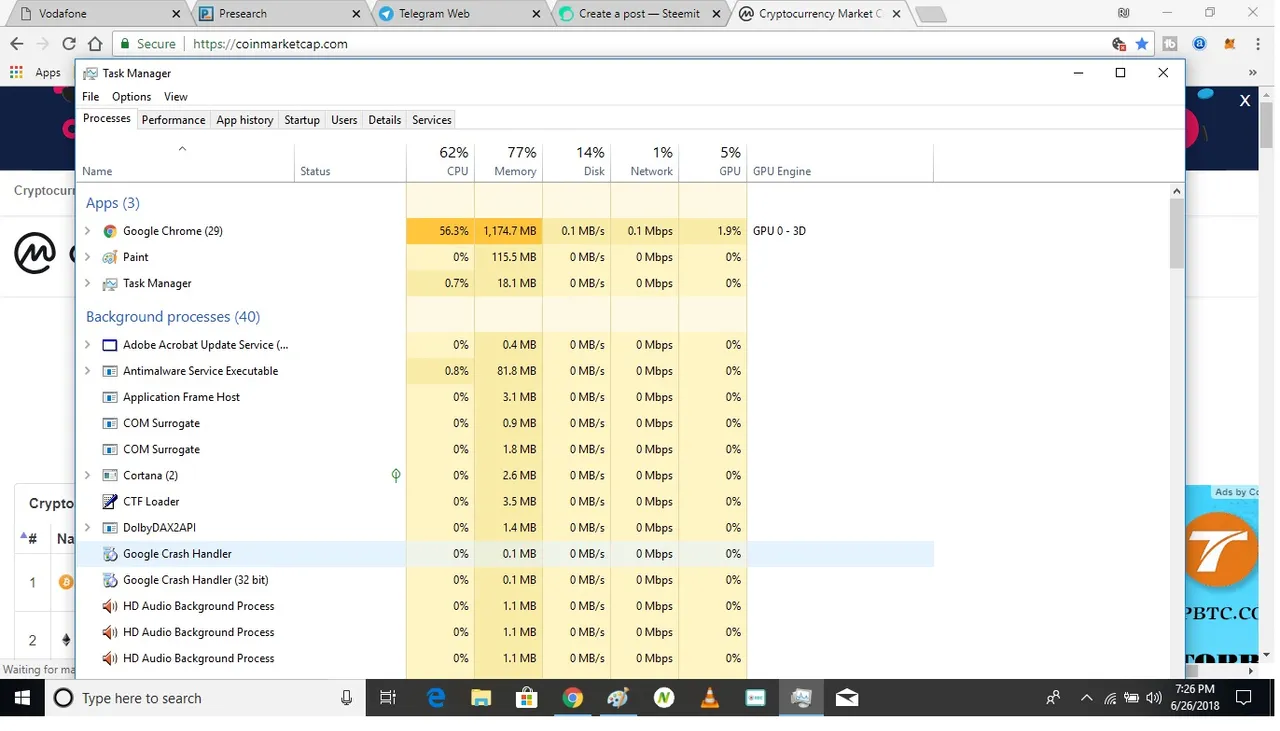1280x731 pixels.
Task: Expand the Antimalware Service Executable row
Action: (87, 371)
